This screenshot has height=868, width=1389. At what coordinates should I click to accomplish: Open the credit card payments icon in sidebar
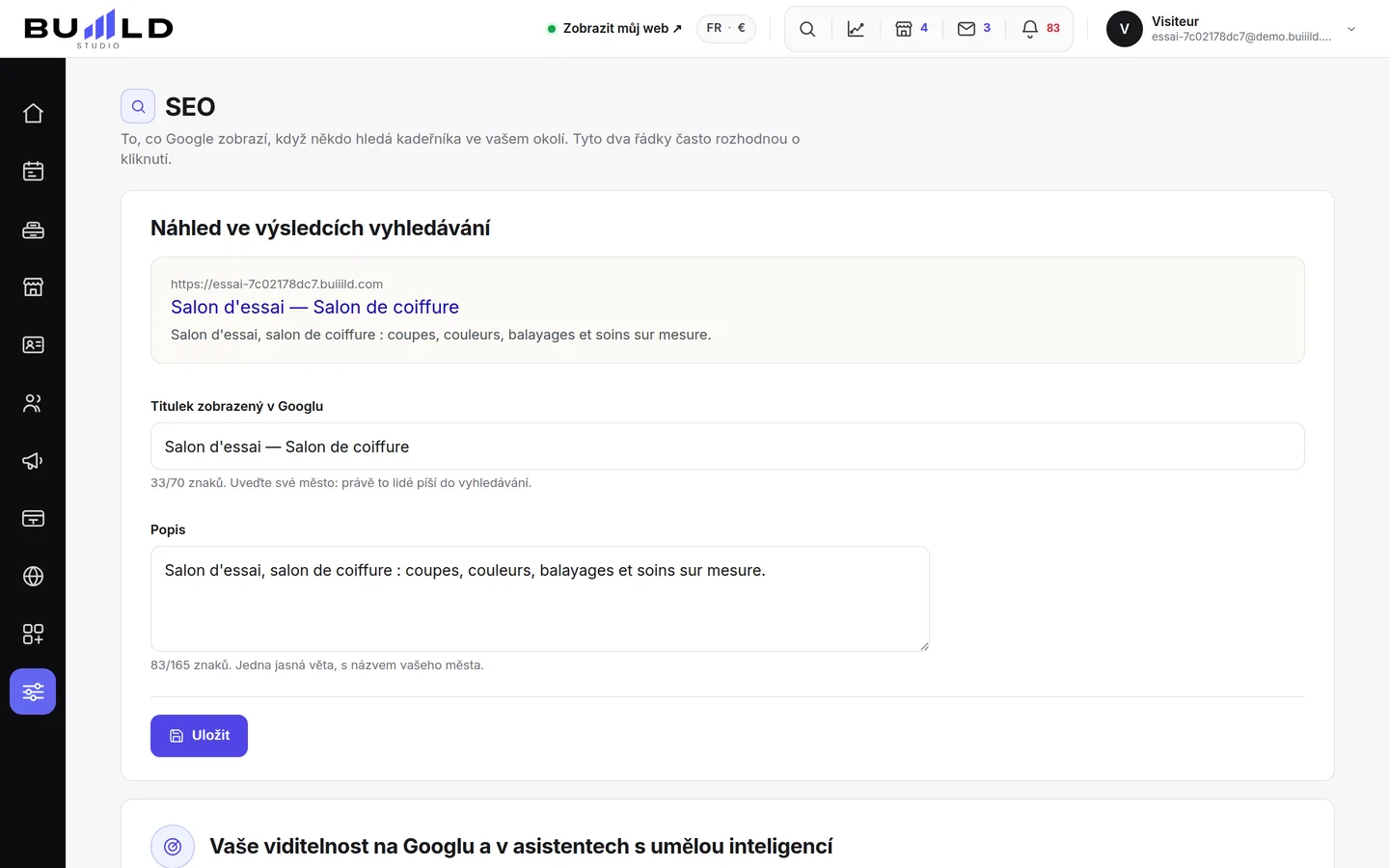pyautogui.click(x=33, y=519)
